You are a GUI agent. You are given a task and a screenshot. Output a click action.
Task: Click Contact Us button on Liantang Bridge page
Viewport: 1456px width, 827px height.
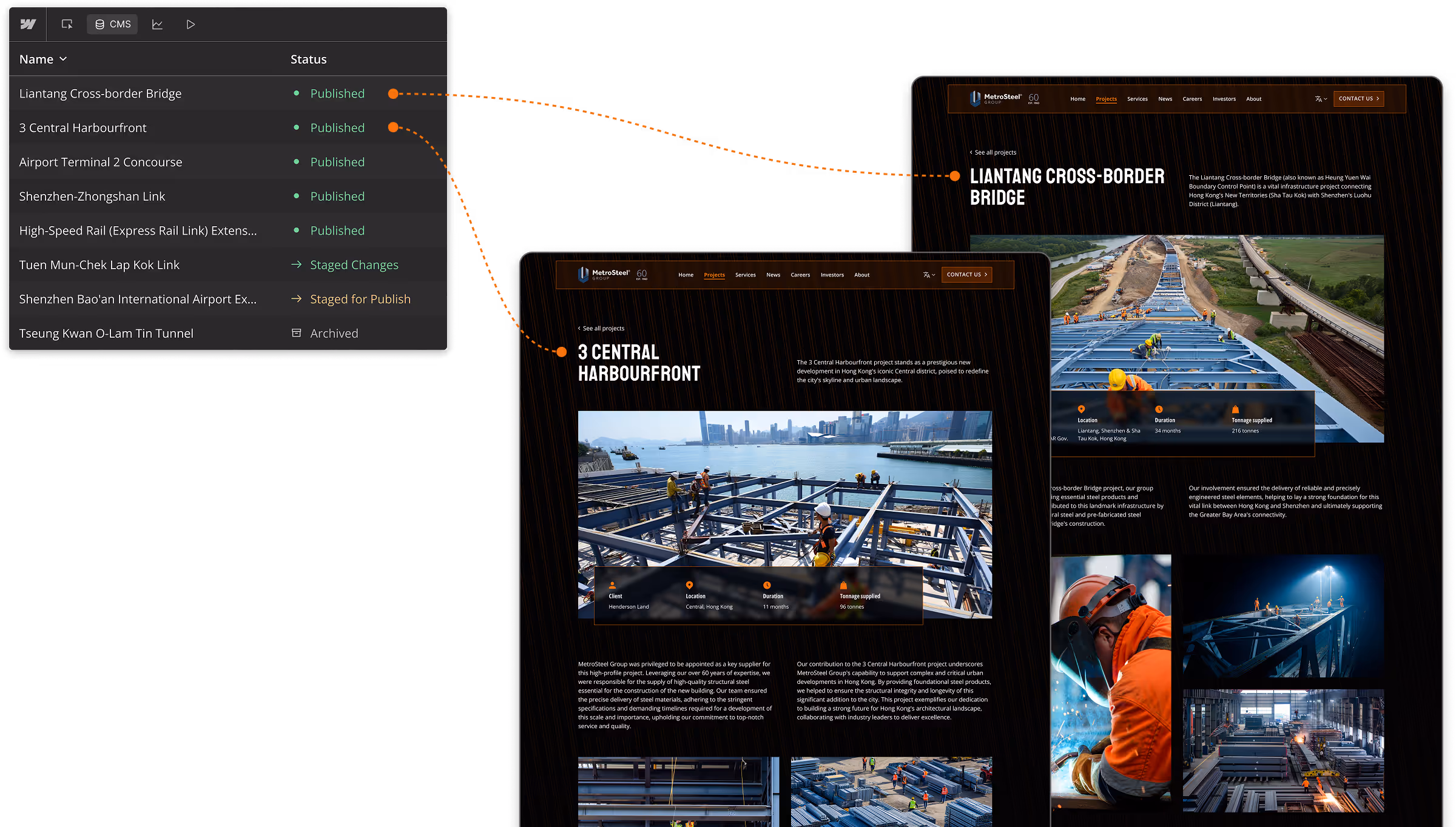1358,99
